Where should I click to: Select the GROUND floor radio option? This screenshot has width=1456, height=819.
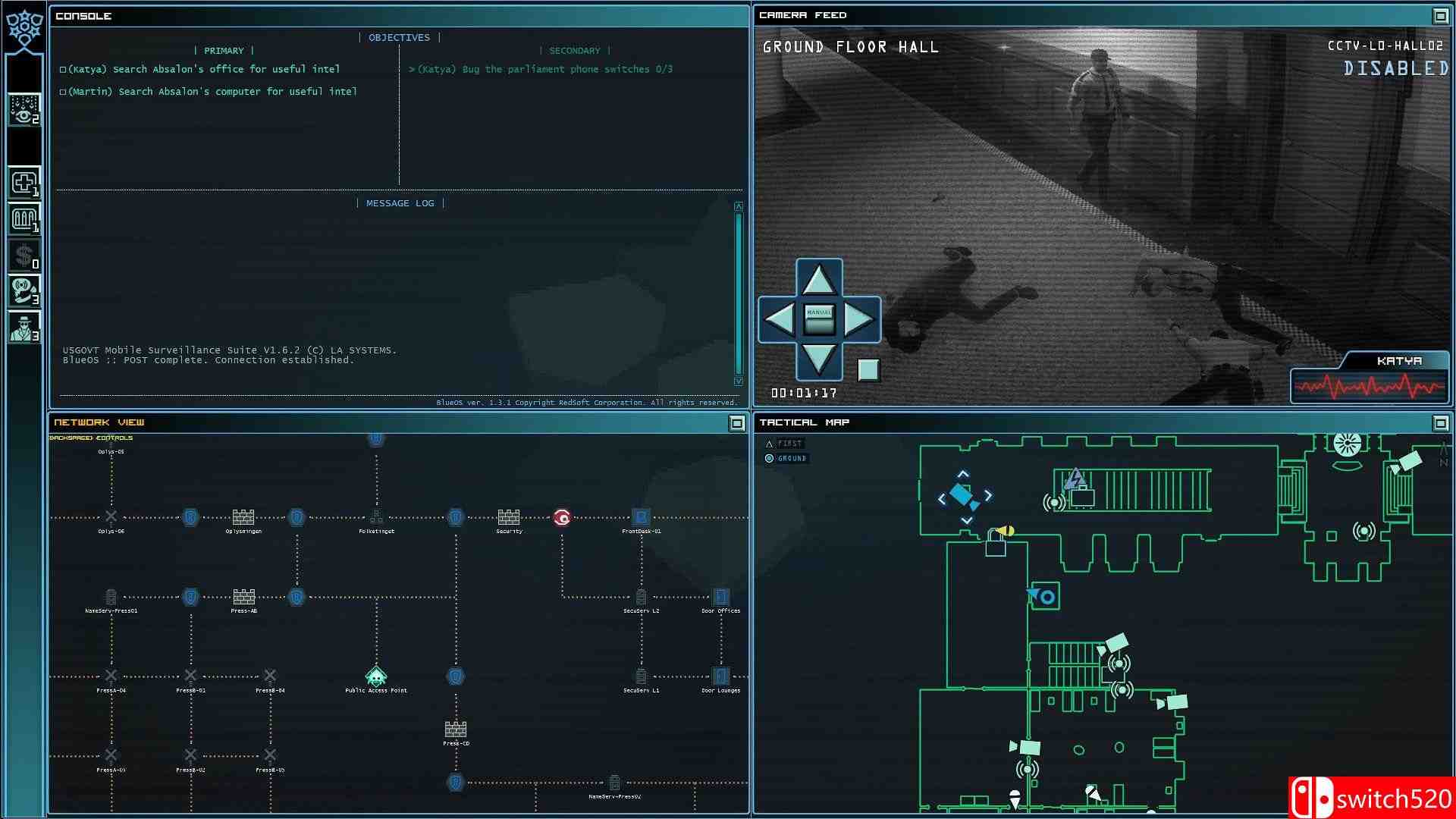pos(770,459)
